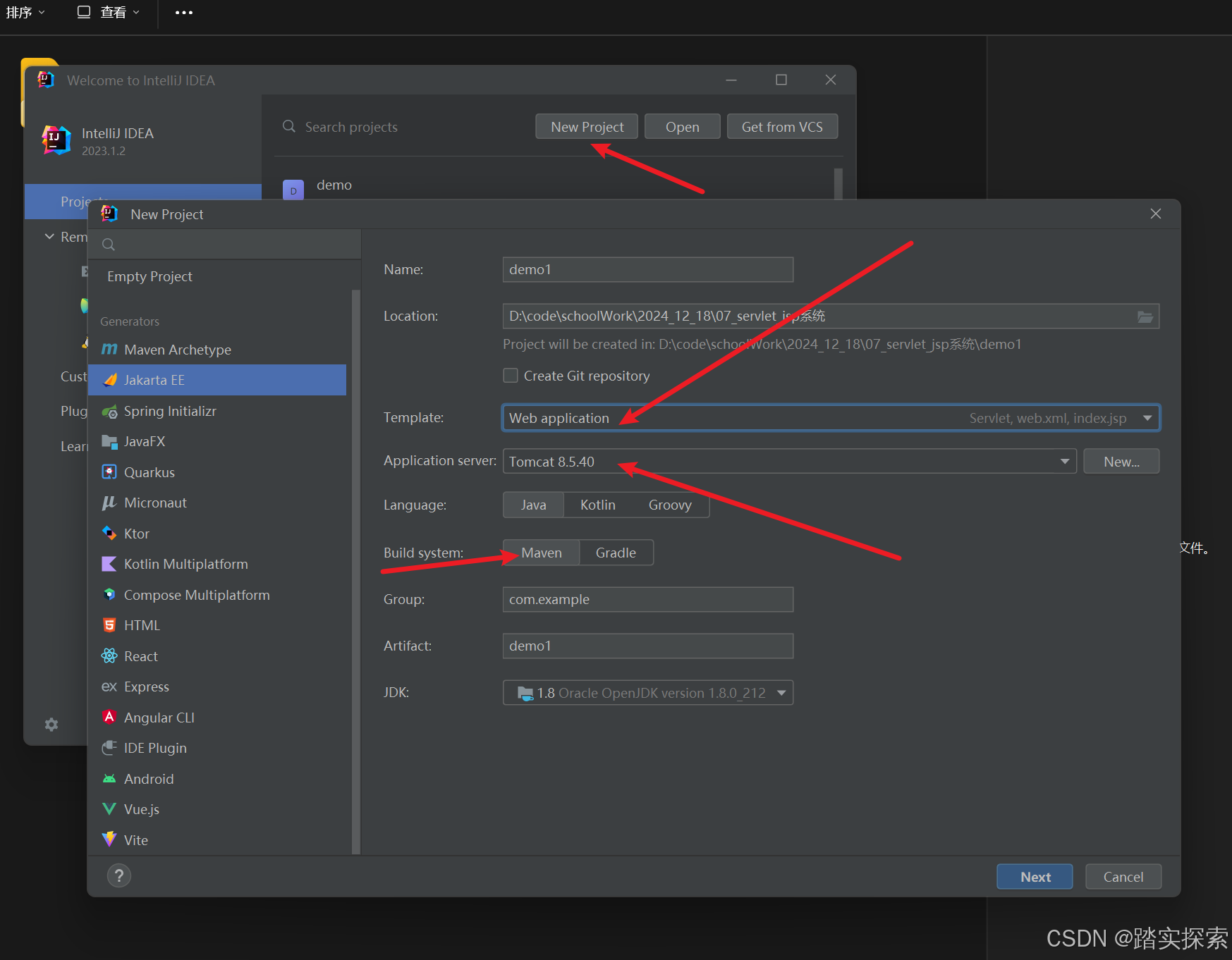This screenshot has width=1232, height=960.
Task: Select the Jakarta EE generator icon
Action: click(109, 380)
